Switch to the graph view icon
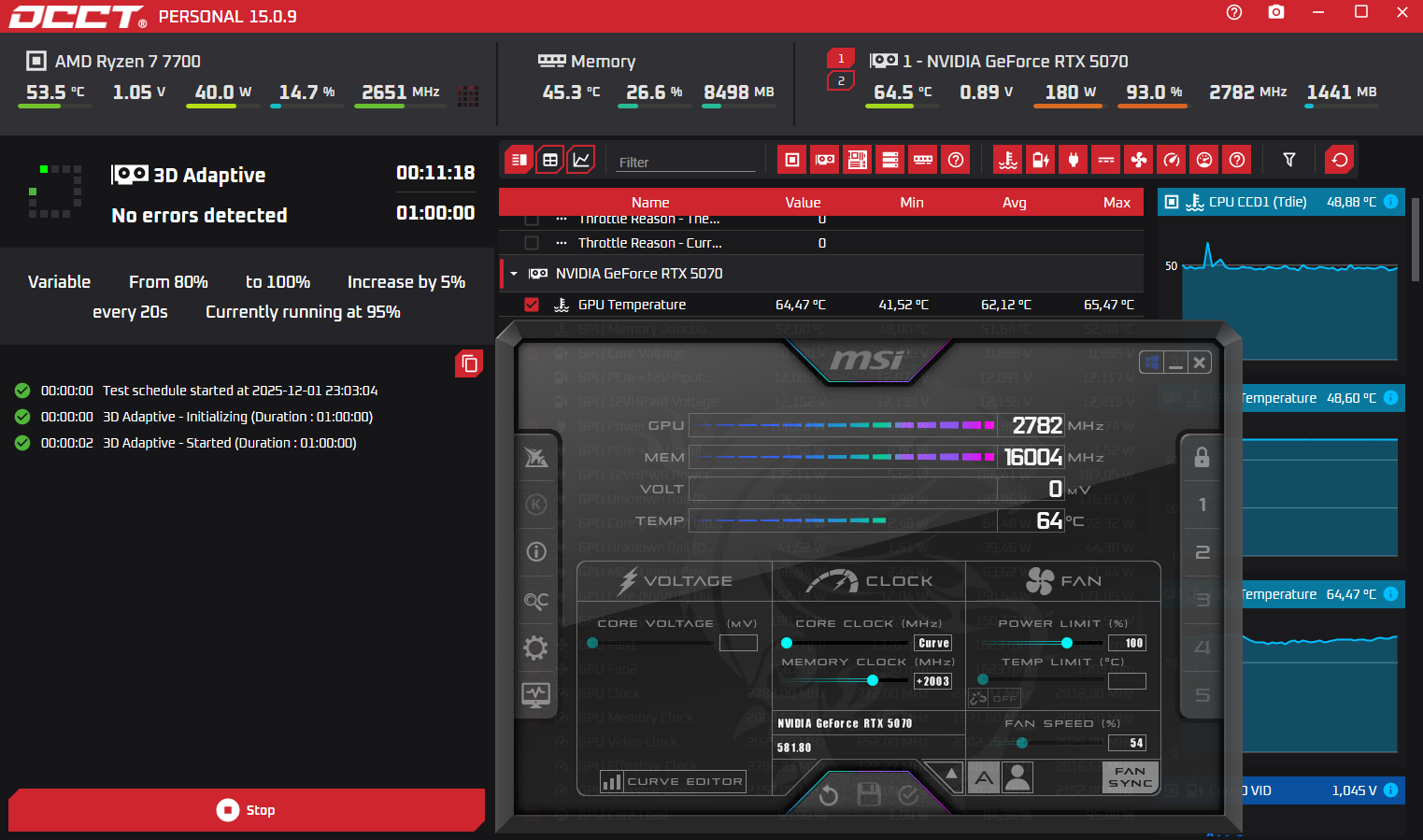 point(581,160)
